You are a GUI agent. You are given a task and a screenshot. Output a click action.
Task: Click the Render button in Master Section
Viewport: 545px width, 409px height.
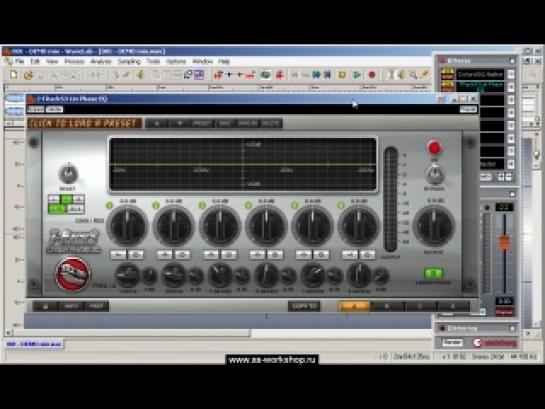tap(452, 343)
